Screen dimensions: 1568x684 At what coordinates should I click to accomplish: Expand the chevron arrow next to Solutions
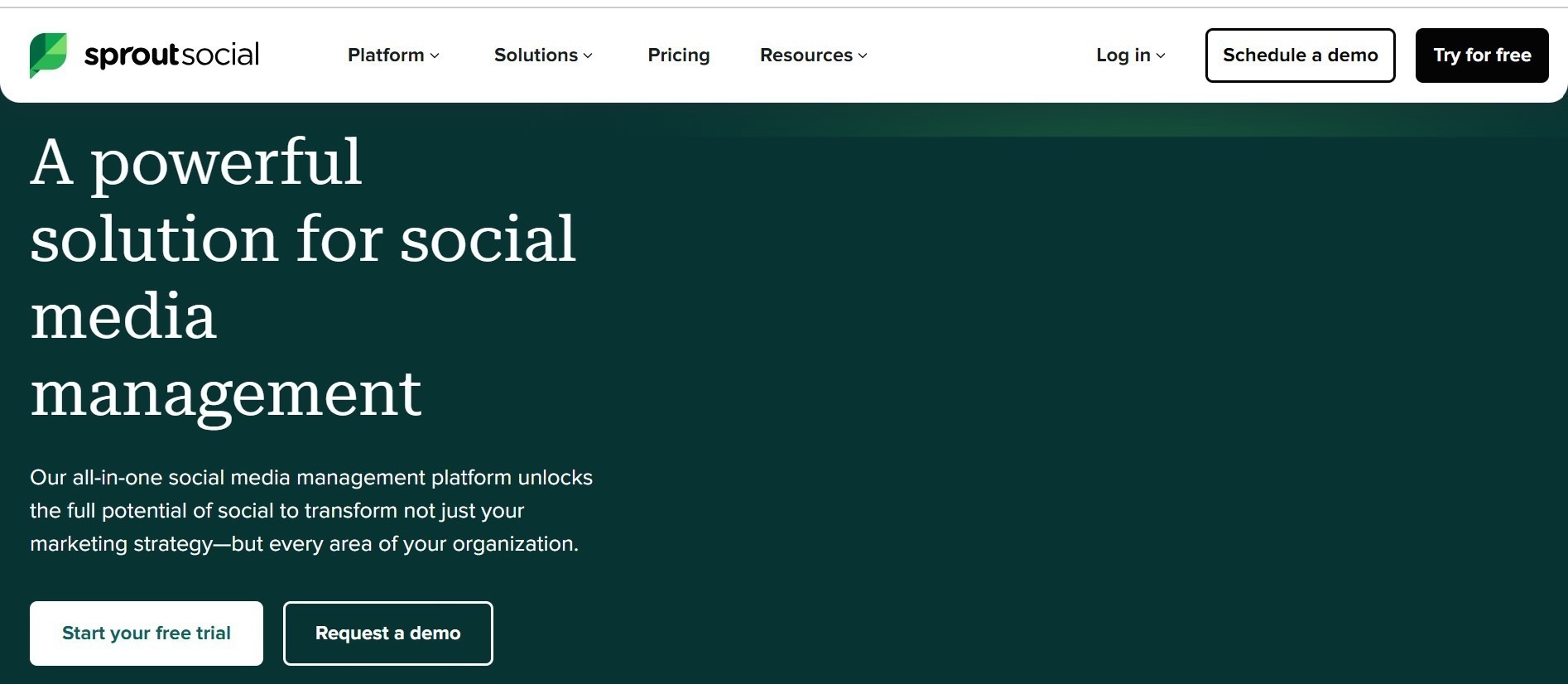coord(589,55)
